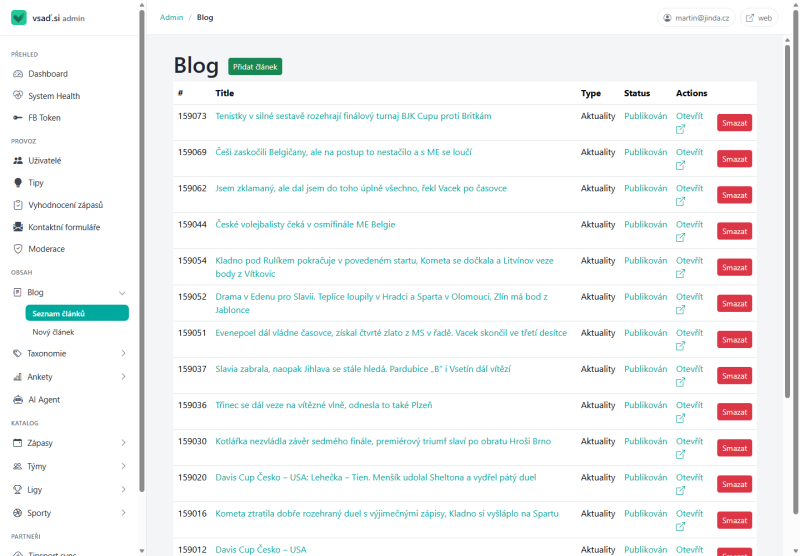
Task: Click the AI Agent robot icon
Action: click(x=18, y=400)
